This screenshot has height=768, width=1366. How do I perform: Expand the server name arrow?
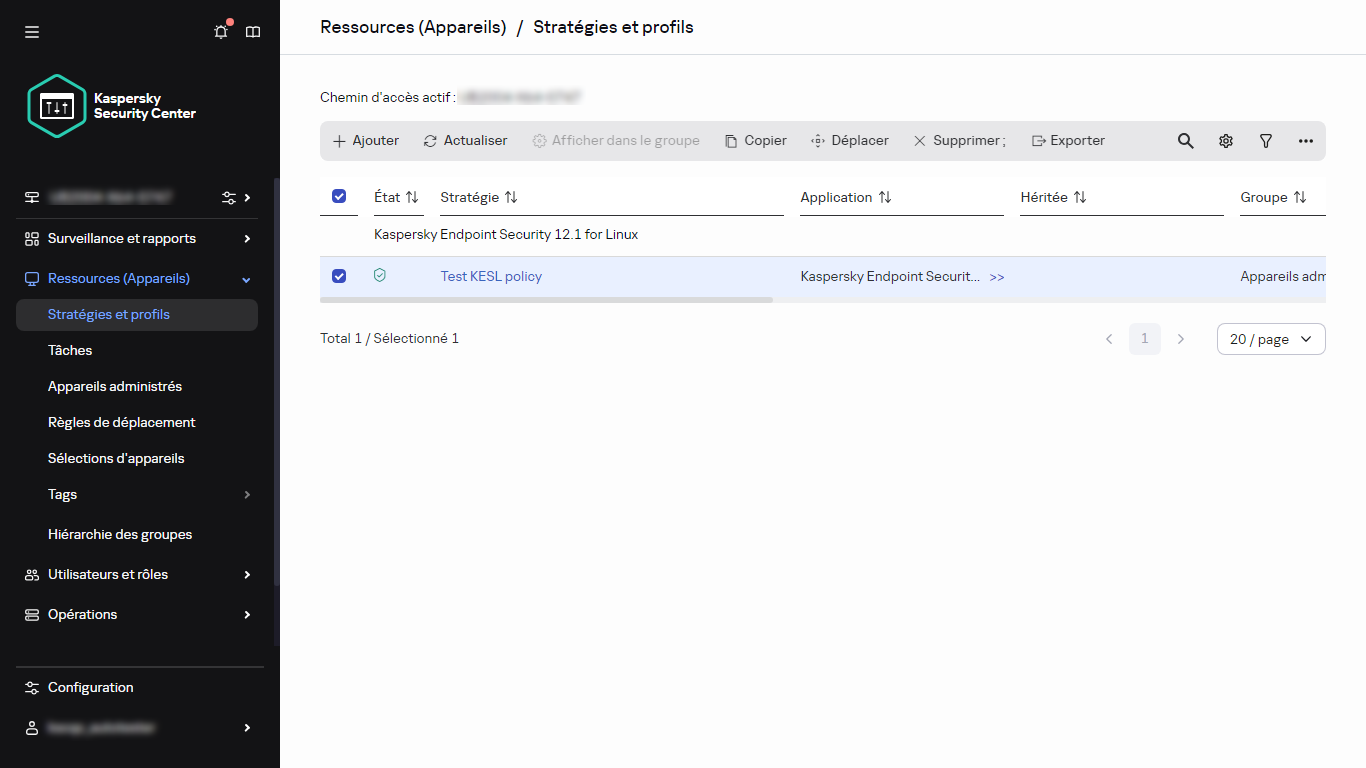247,197
